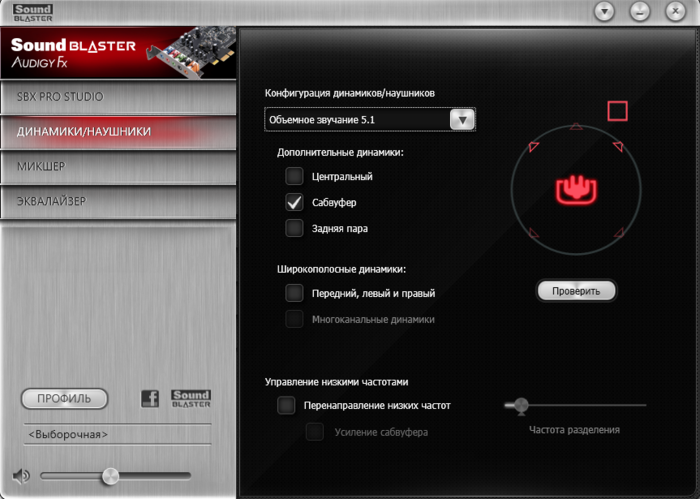Screen dimensions: 700x499
Task: Click the front left speaker triangle
Action: tap(533, 147)
